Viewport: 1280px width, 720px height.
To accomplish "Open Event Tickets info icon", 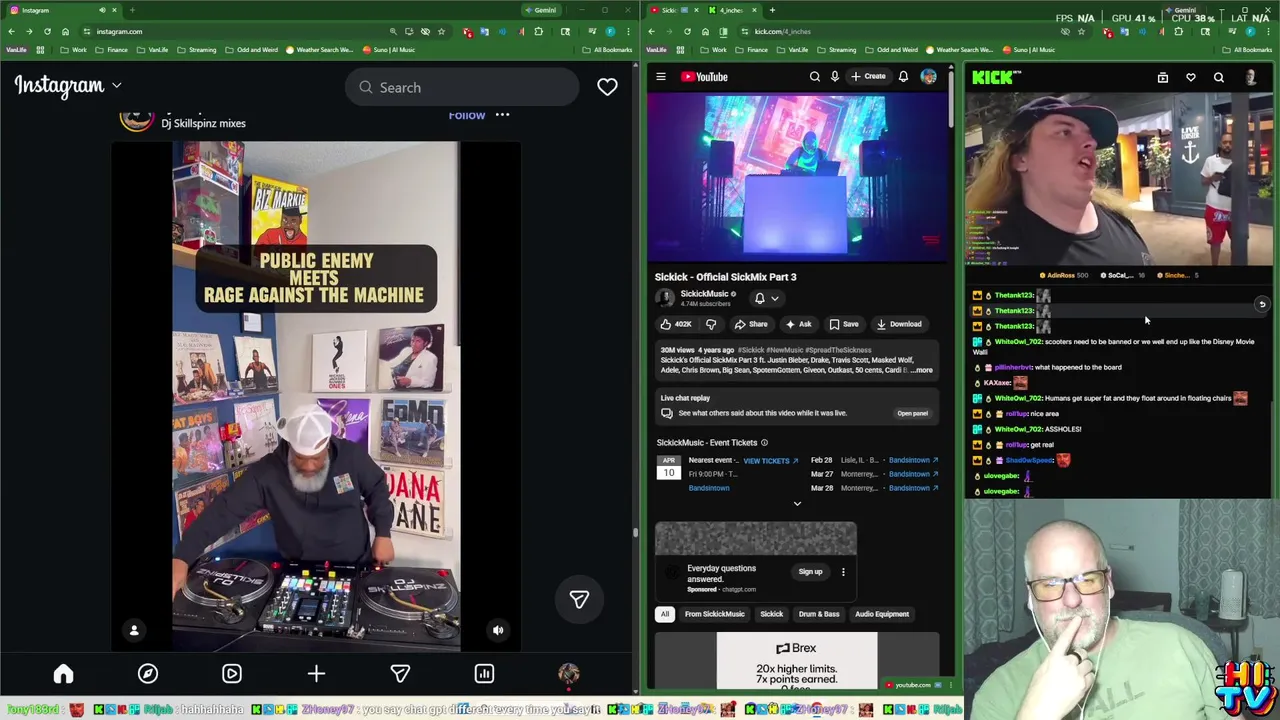I will tap(764, 442).
